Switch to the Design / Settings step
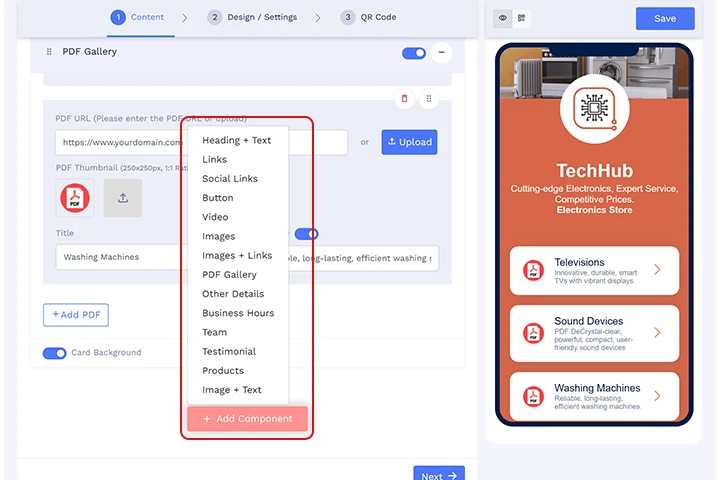The image size is (720, 480). [253, 17]
